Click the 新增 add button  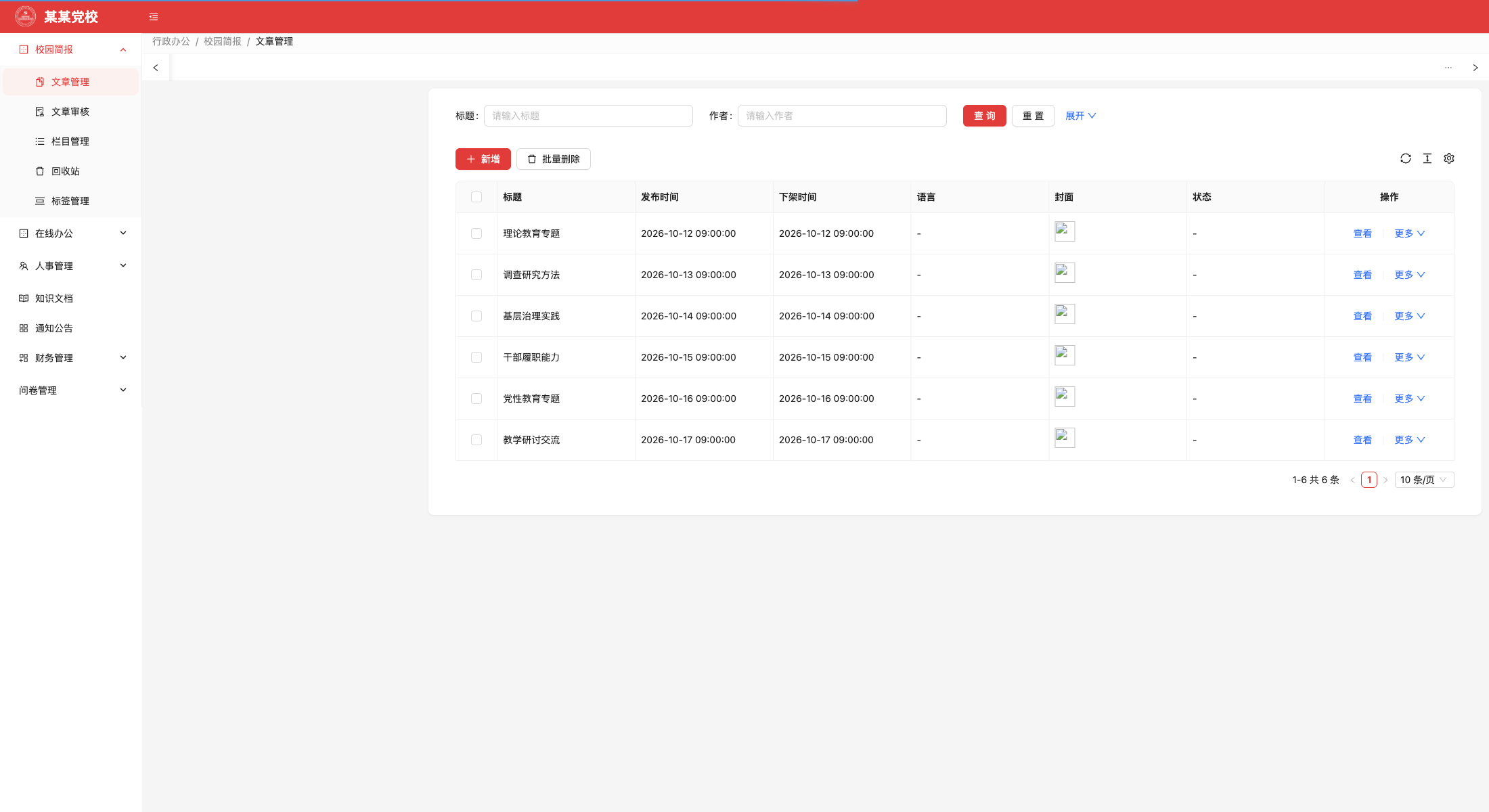pos(483,159)
